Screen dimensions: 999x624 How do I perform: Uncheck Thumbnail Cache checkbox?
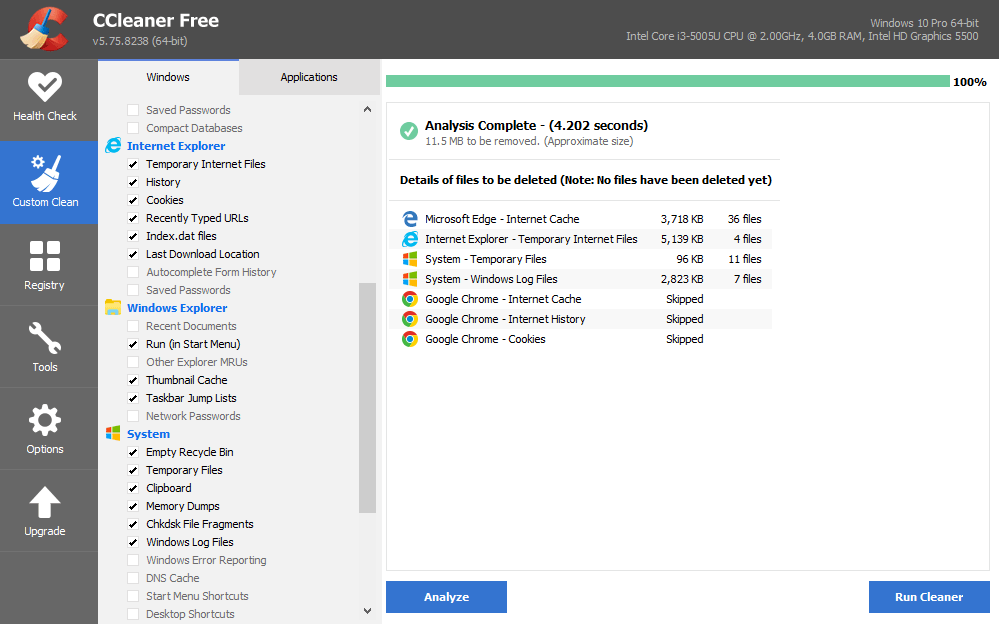(x=133, y=380)
